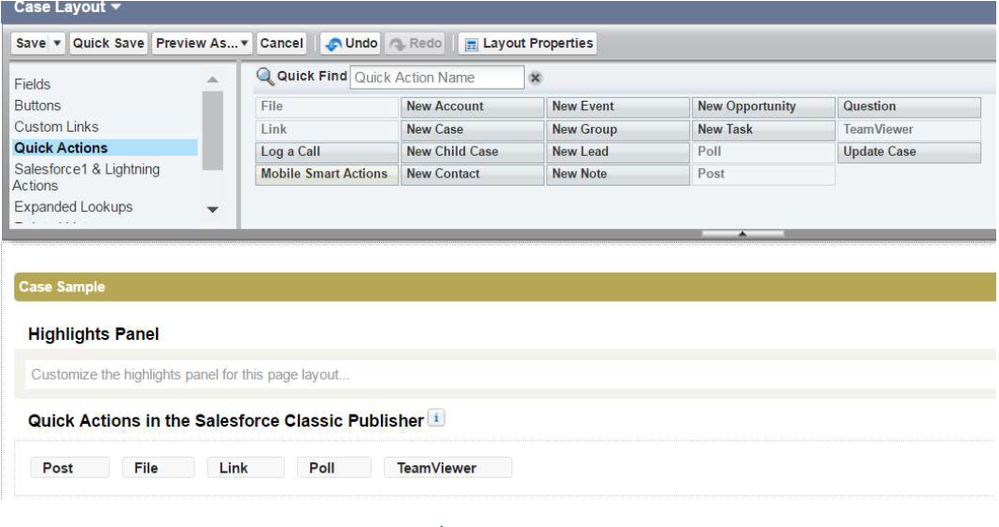
Task: Click the palette list scroll up arrow
Action: tap(213, 80)
